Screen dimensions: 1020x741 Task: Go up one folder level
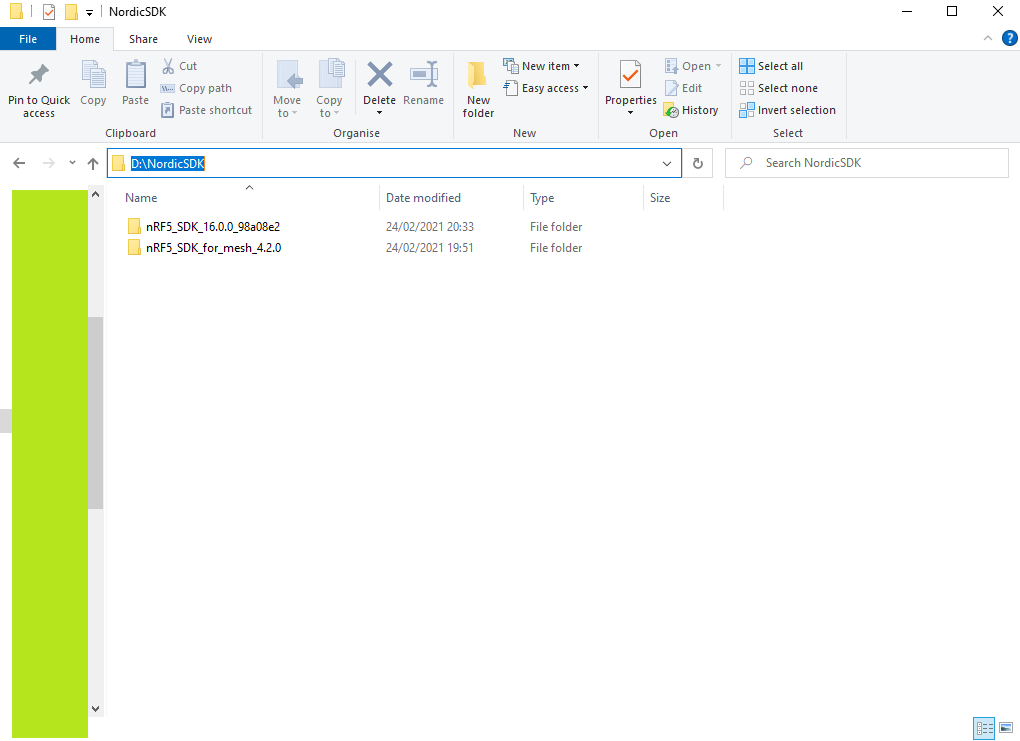click(x=93, y=163)
